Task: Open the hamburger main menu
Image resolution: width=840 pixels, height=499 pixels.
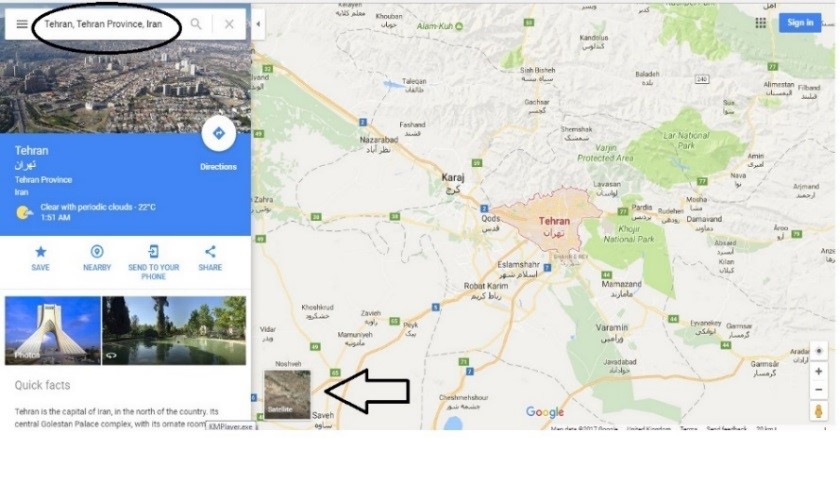Action: (x=22, y=24)
